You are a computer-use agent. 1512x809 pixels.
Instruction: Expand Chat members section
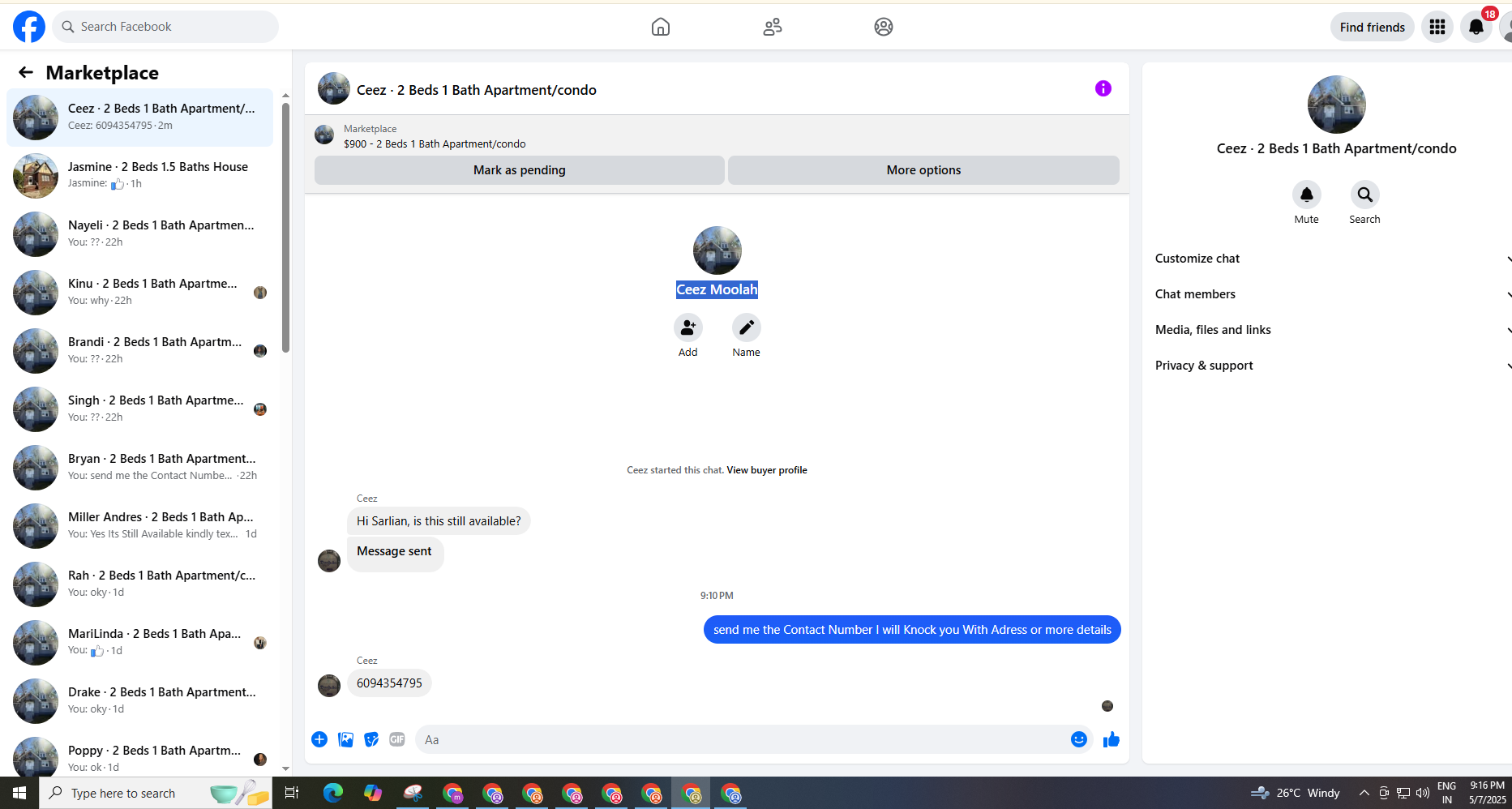(1333, 294)
